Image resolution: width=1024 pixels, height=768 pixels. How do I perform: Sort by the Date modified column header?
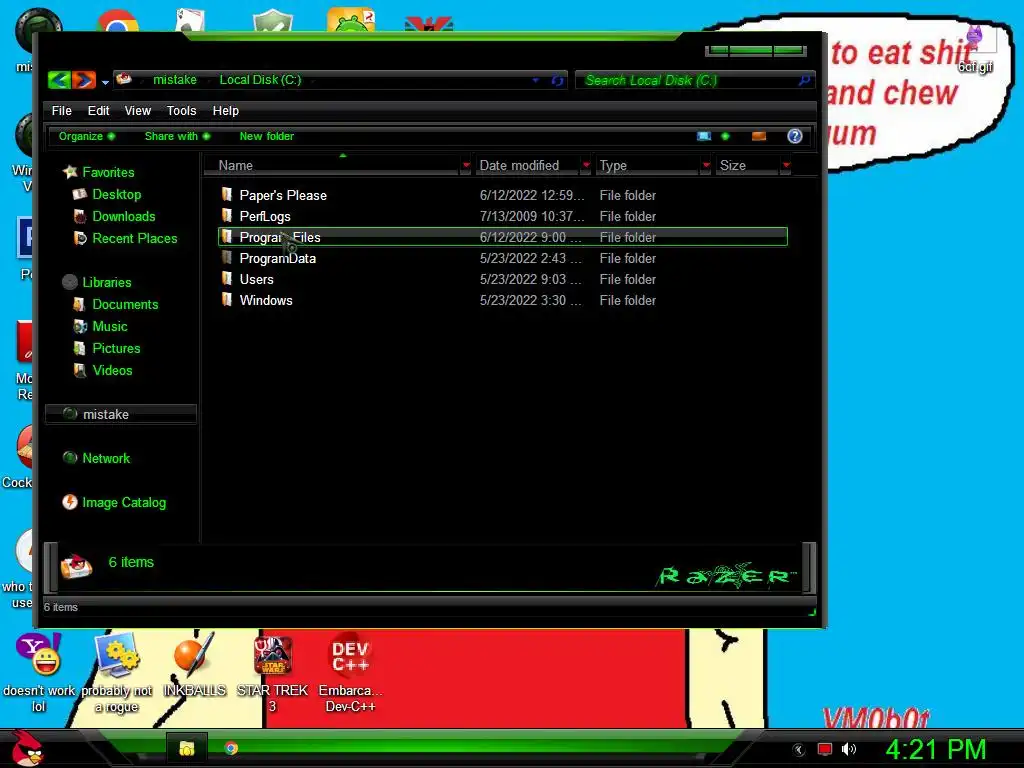click(x=528, y=165)
